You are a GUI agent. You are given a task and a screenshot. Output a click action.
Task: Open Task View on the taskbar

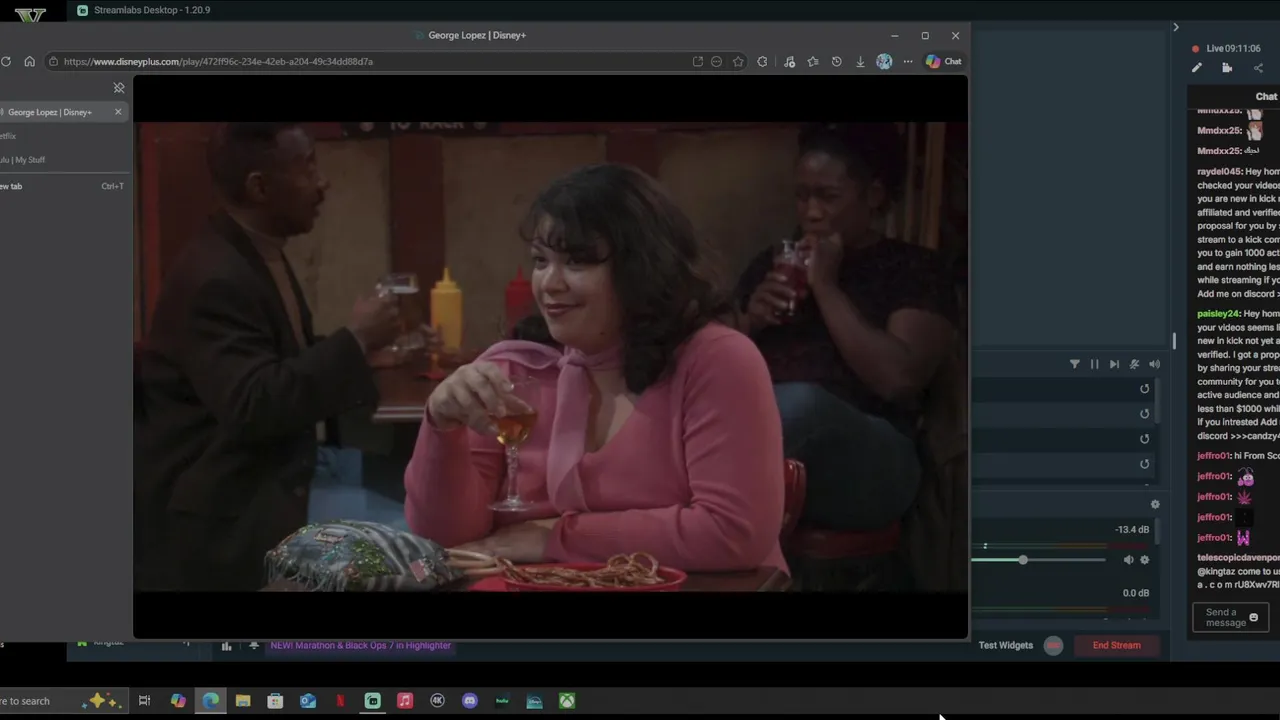[x=144, y=701]
